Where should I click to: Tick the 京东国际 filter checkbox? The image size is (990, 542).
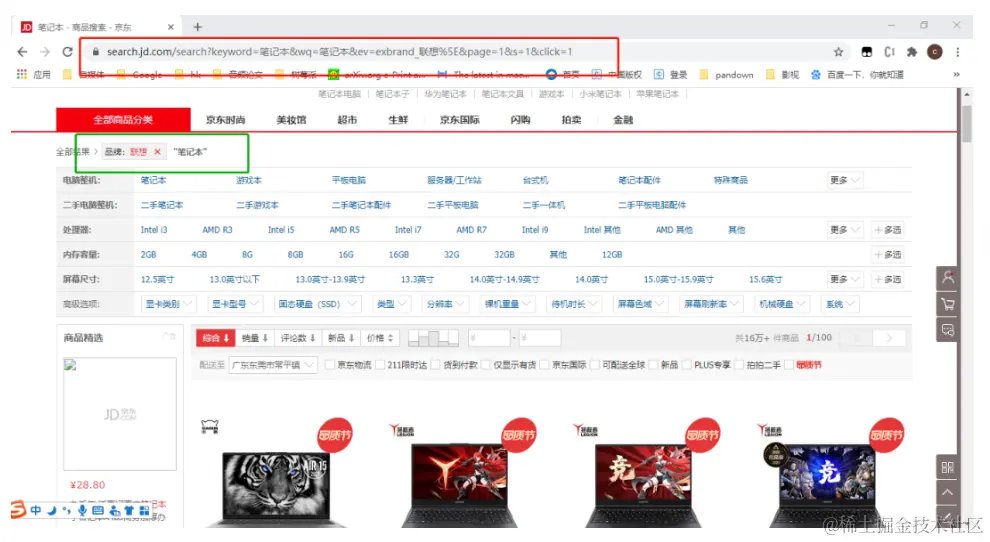544,365
